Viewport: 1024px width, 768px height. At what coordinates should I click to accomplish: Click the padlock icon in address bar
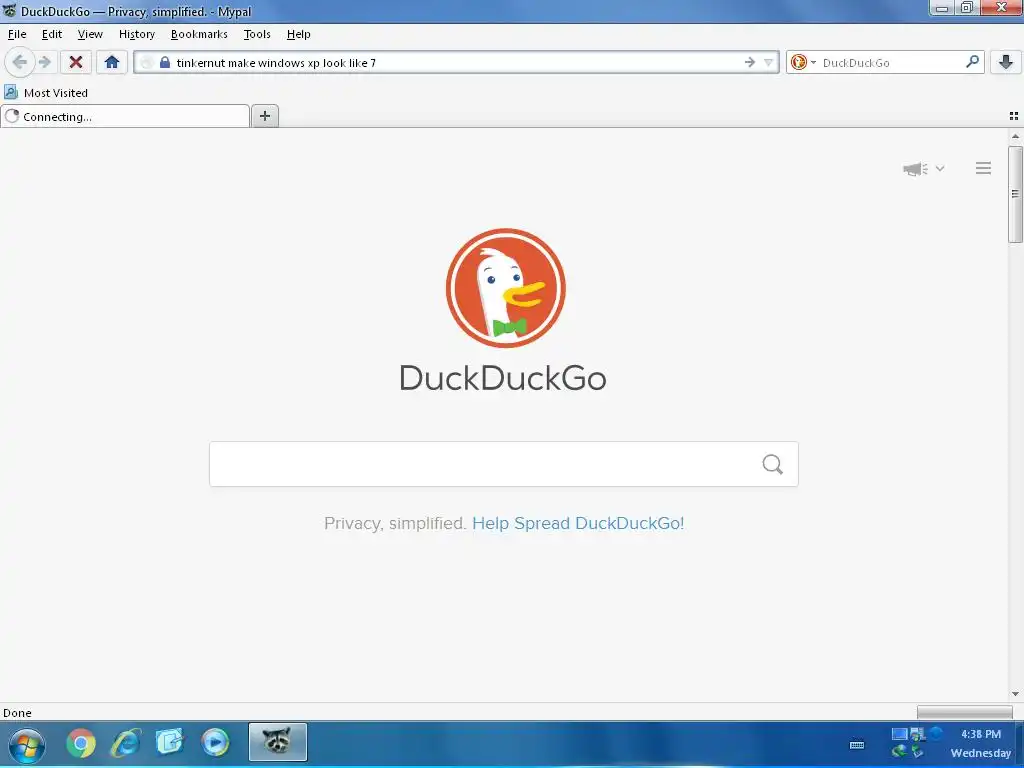(x=165, y=63)
